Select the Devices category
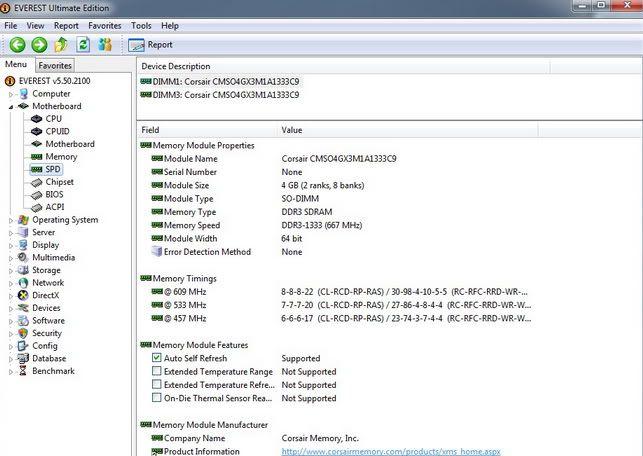Viewport: 643px width, 456px height. [x=46, y=308]
